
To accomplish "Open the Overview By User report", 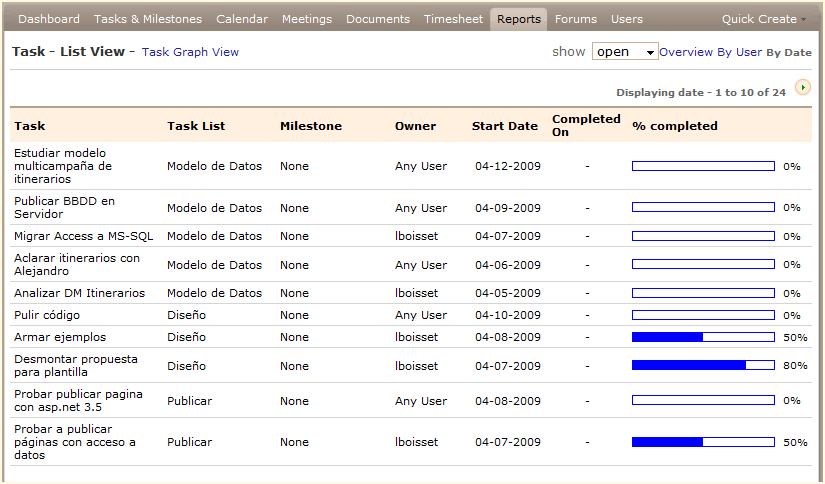I will click(710, 52).
